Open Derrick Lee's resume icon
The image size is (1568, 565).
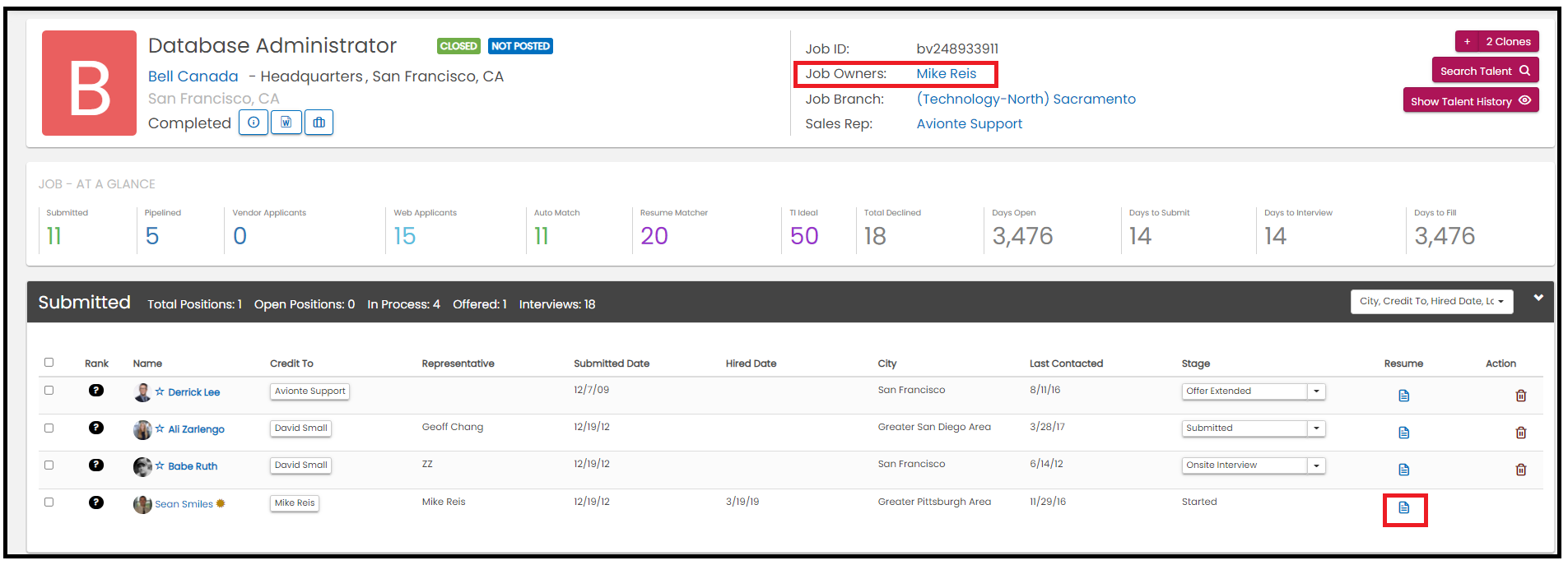pyautogui.click(x=1404, y=396)
